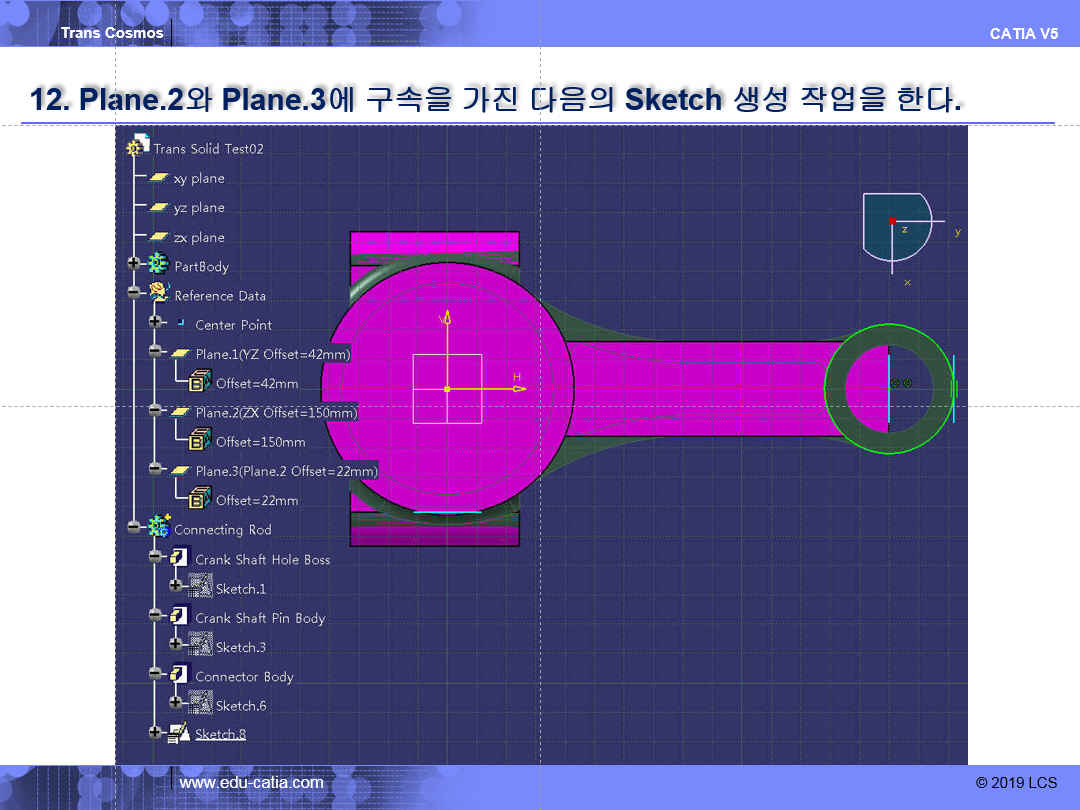1080x810 pixels.
Task: Click the Sketch.6 sketch icon
Action: (x=200, y=703)
